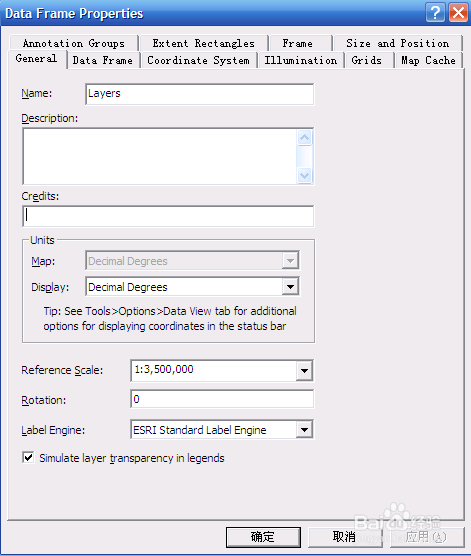The image size is (471, 556).
Task: Open the Annotation Groups tab
Action: coord(74,43)
